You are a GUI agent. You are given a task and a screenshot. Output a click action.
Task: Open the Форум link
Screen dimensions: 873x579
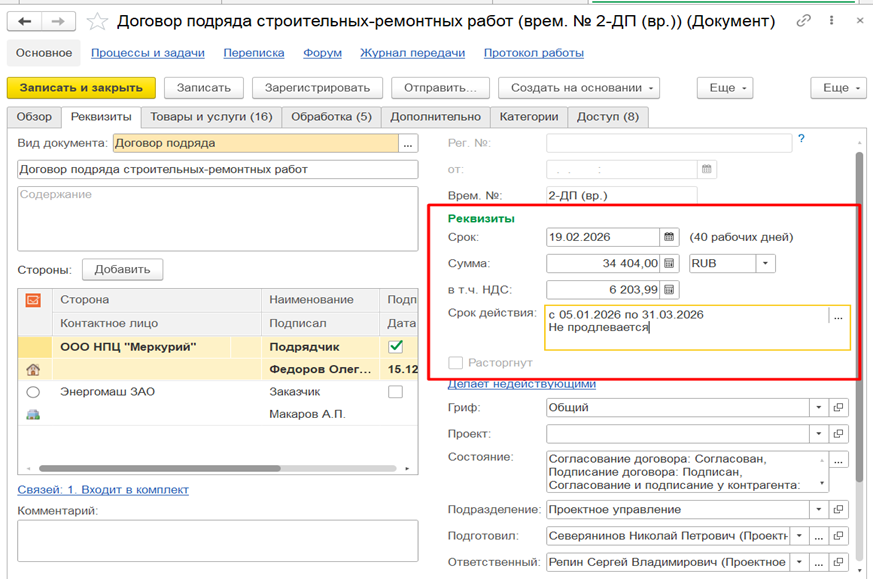322,53
